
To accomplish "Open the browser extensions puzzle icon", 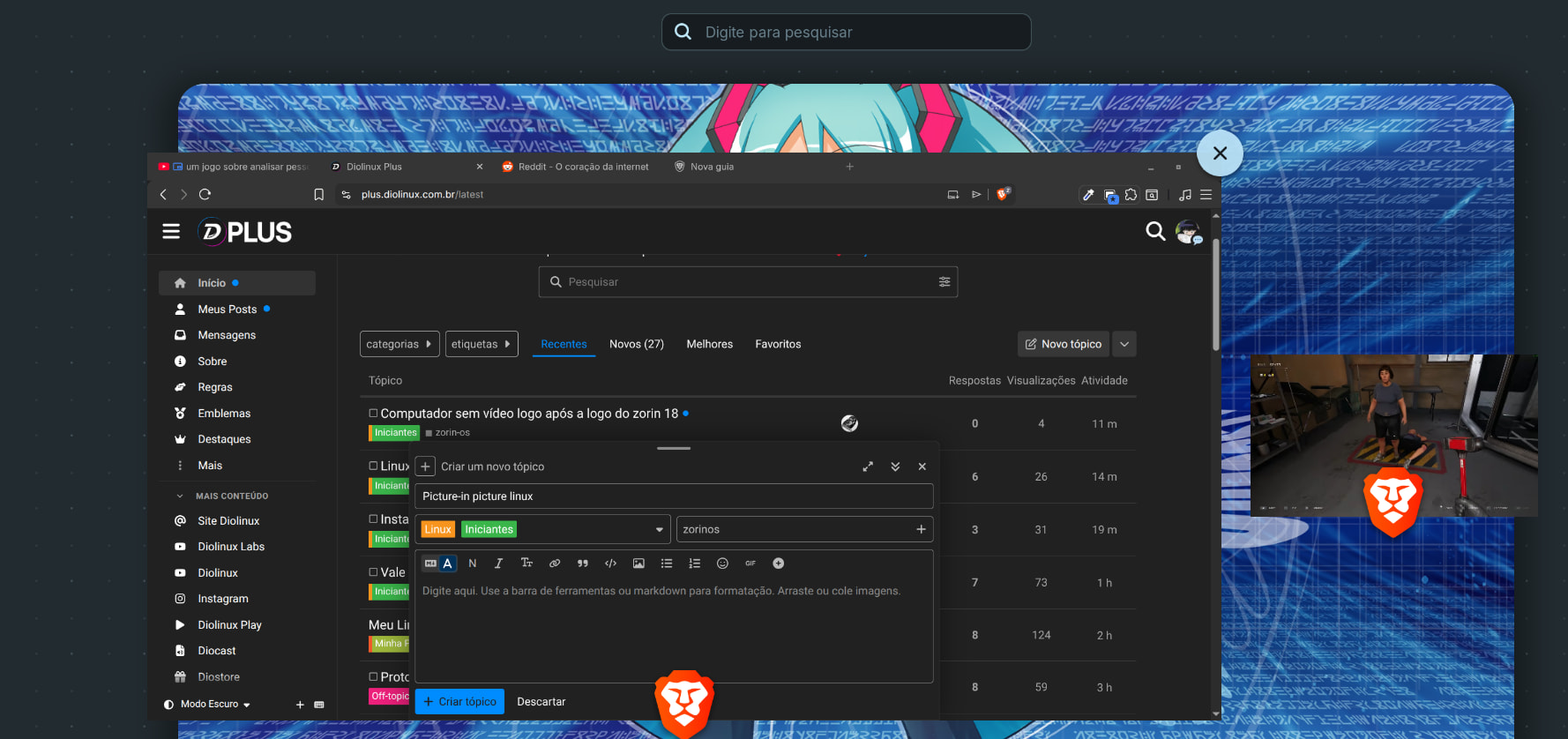I will 1131,195.
